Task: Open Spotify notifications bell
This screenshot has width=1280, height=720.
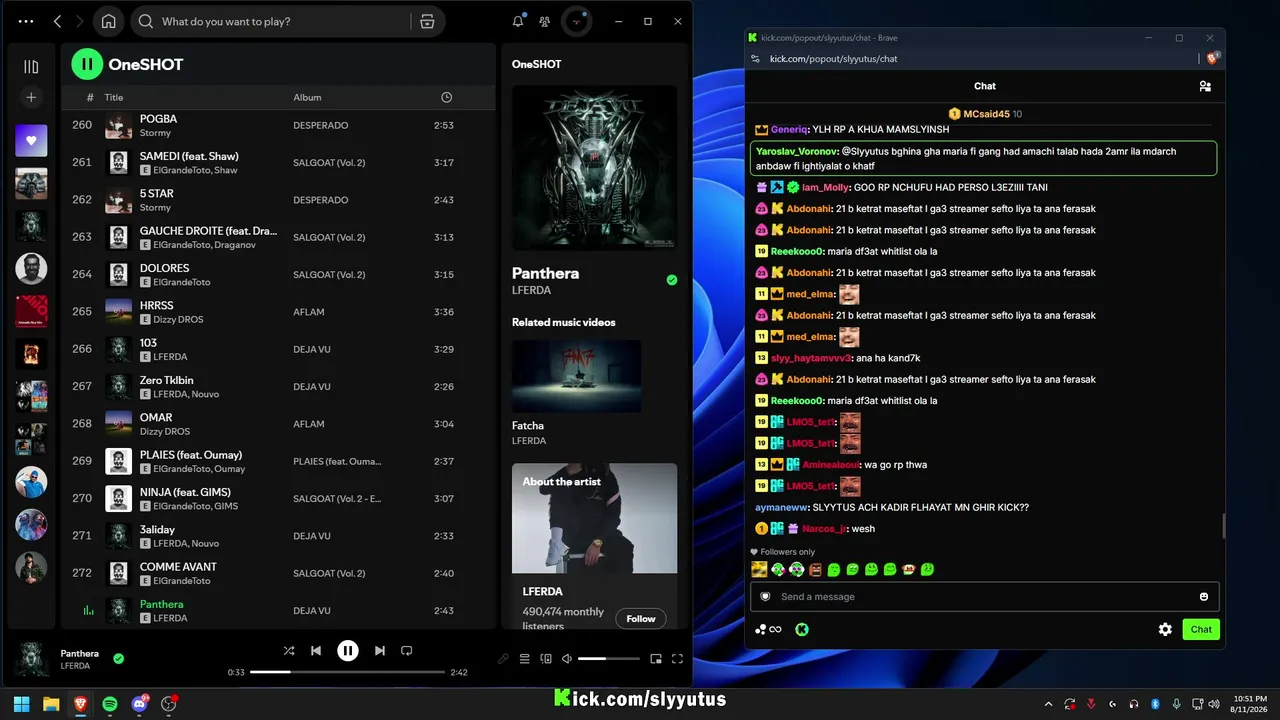Action: click(x=518, y=21)
